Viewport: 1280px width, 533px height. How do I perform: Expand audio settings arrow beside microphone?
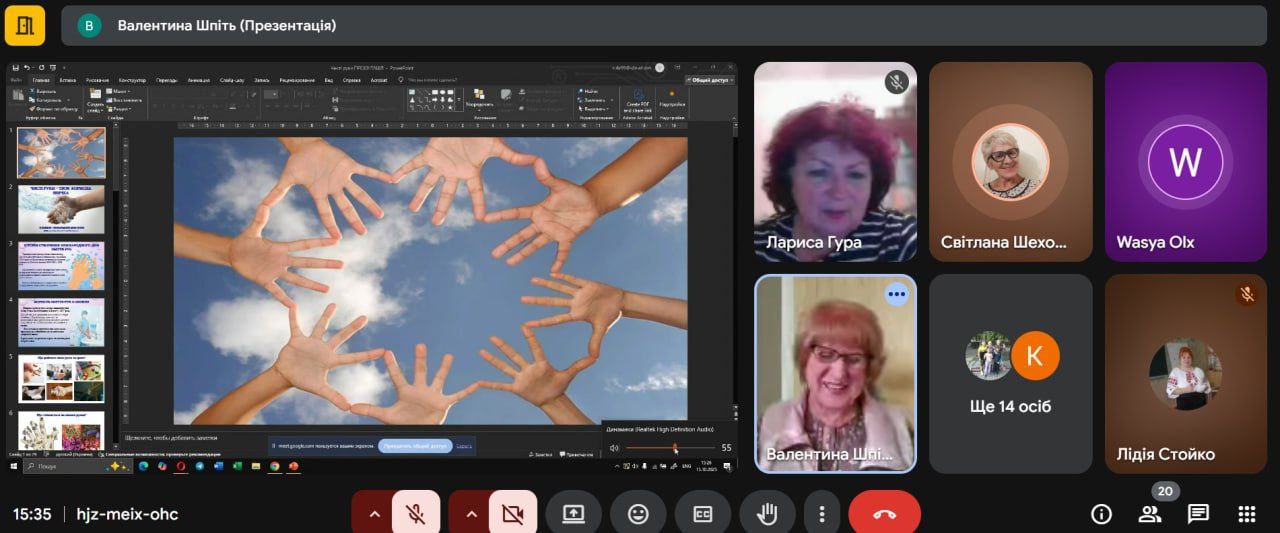pyautogui.click(x=374, y=514)
